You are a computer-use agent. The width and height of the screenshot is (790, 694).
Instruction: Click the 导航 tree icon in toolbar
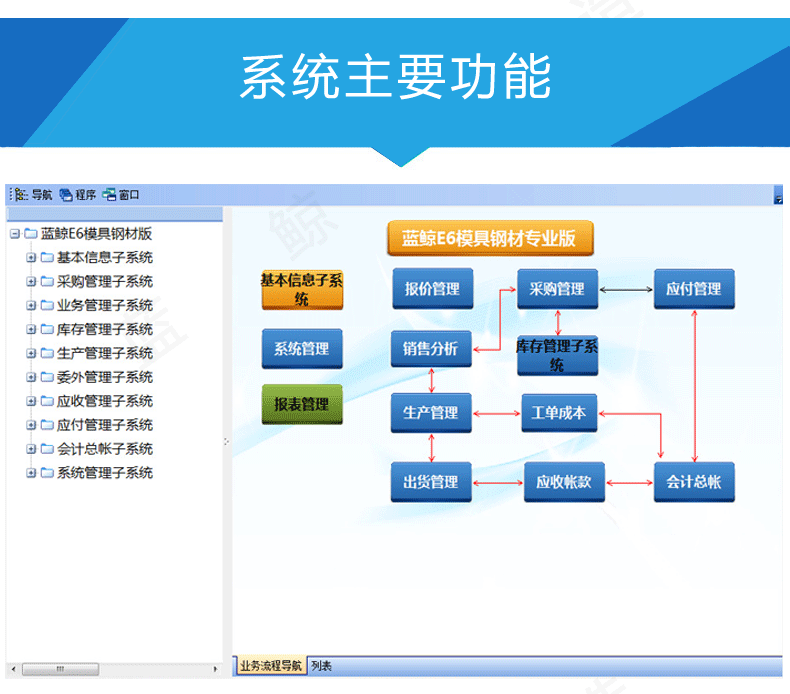pos(21,195)
